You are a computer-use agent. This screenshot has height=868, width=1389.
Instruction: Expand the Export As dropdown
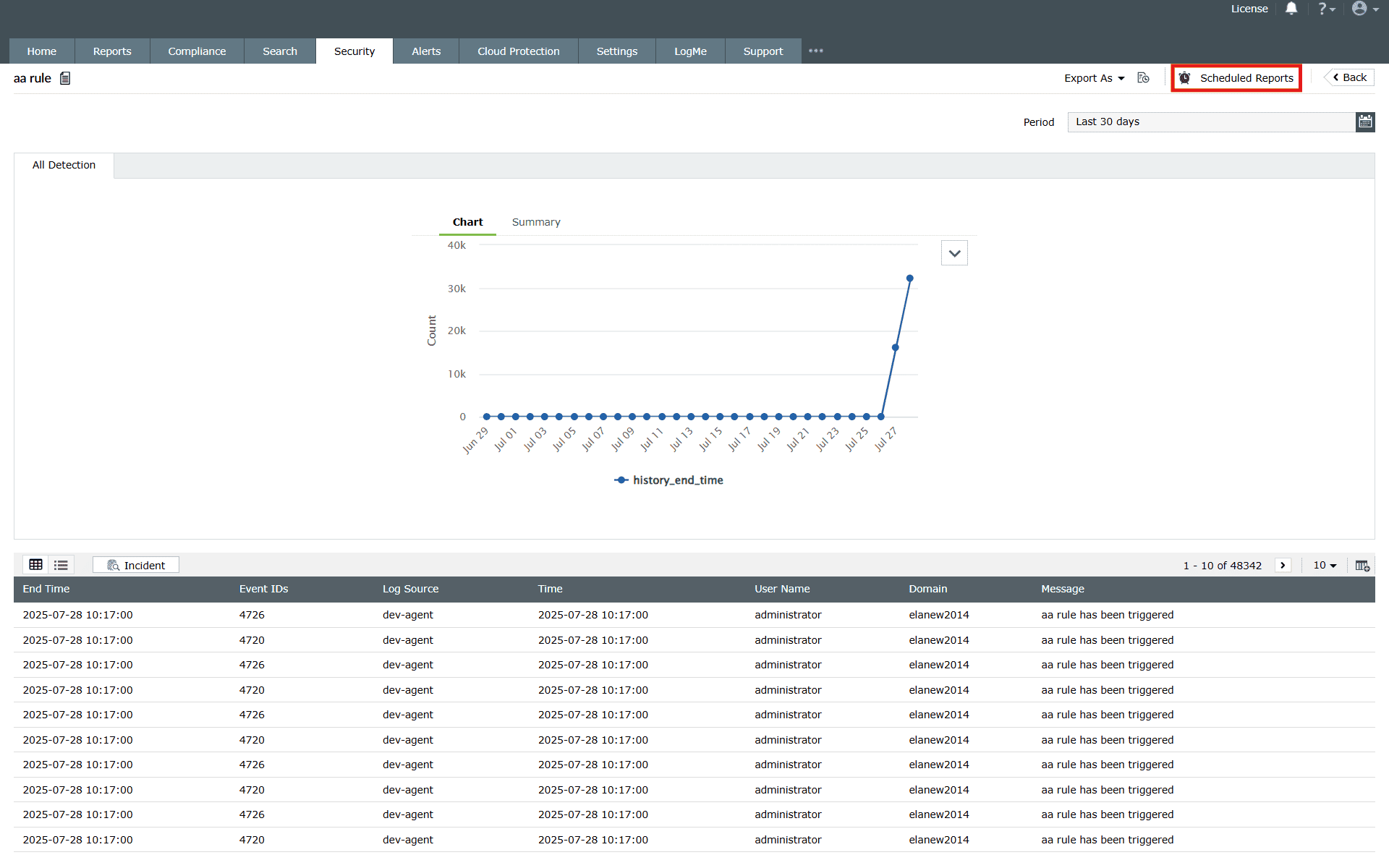coord(1094,78)
